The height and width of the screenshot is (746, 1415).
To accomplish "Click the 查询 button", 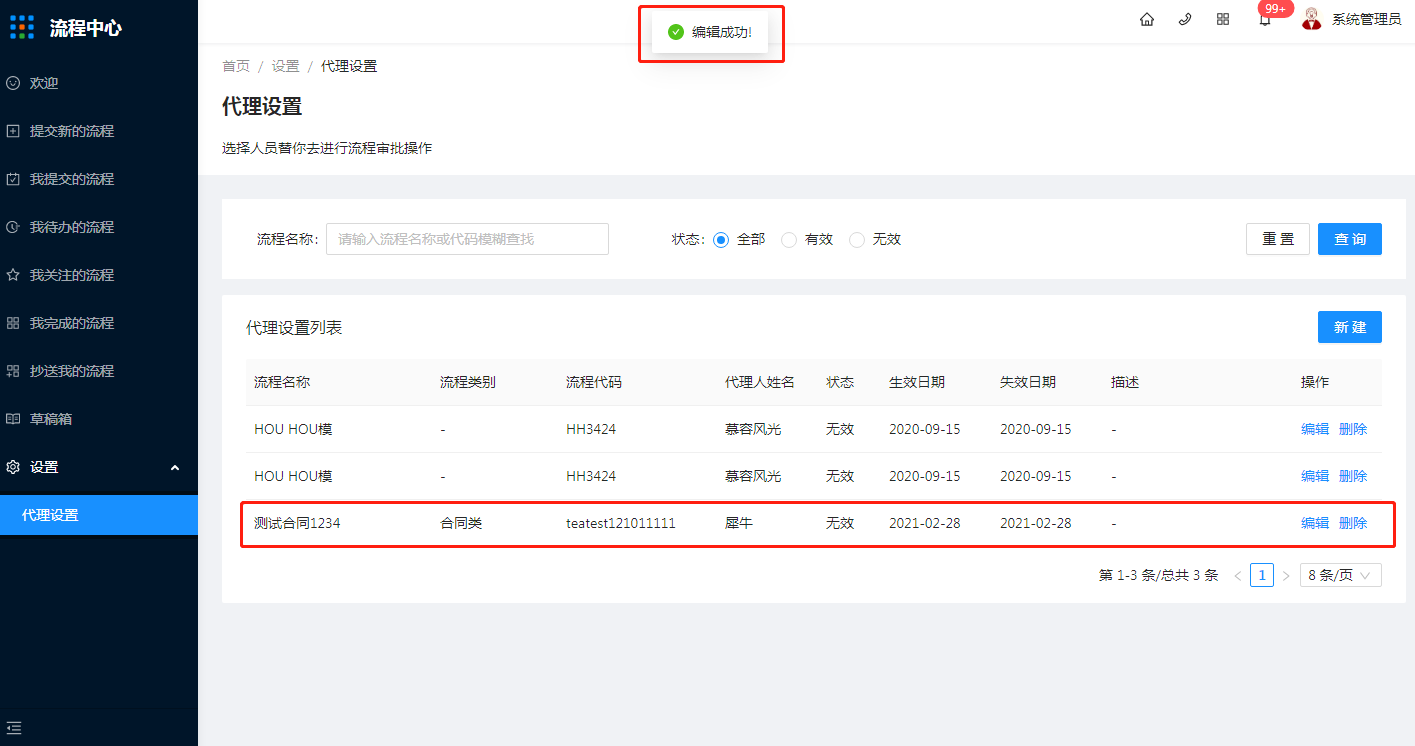I will (1350, 239).
